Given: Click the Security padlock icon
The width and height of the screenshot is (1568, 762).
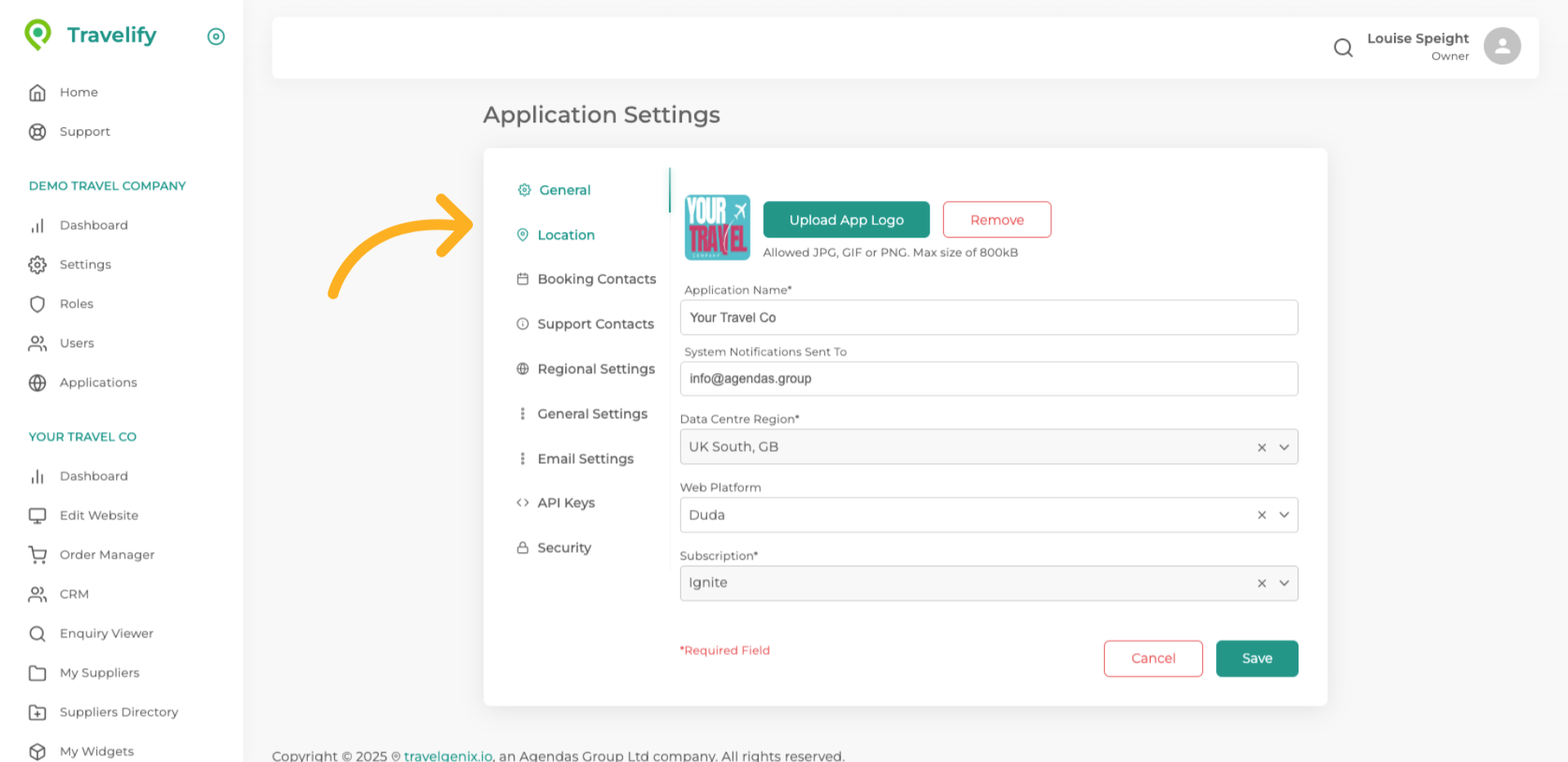Looking at the screenshot, I should pyautogui.click(x=523, y=547).
